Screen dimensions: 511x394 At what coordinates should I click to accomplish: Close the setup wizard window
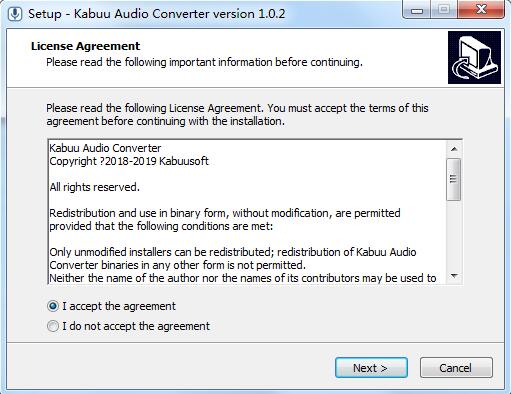pos(481,10)
